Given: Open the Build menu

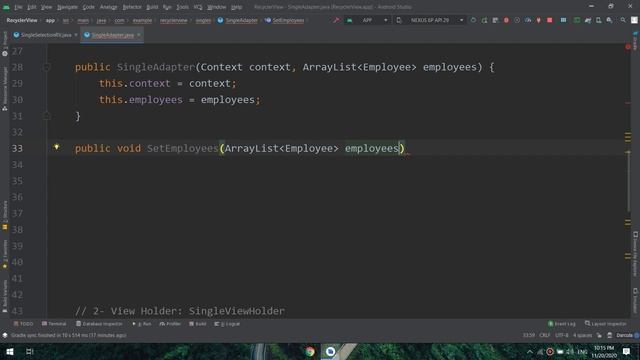Looking at the screenshot, I should tap(152, 7).
